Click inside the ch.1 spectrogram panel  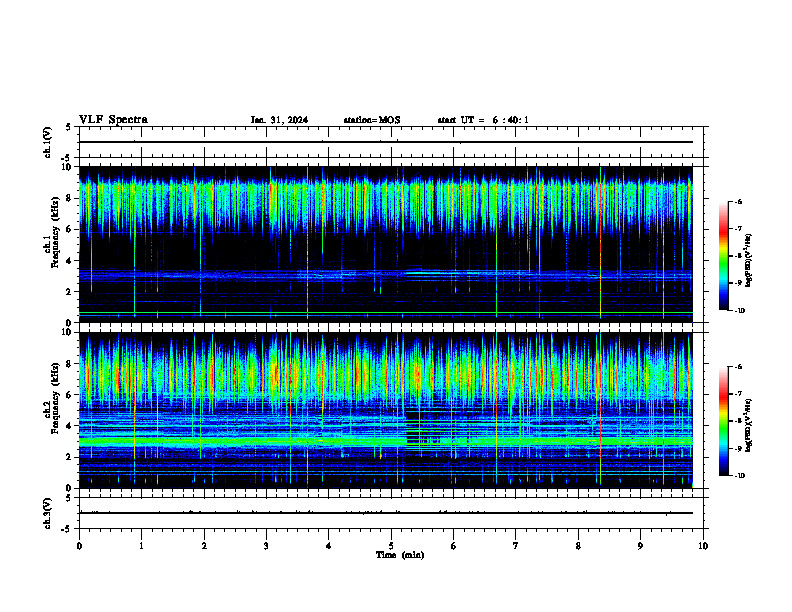point(386,244)
